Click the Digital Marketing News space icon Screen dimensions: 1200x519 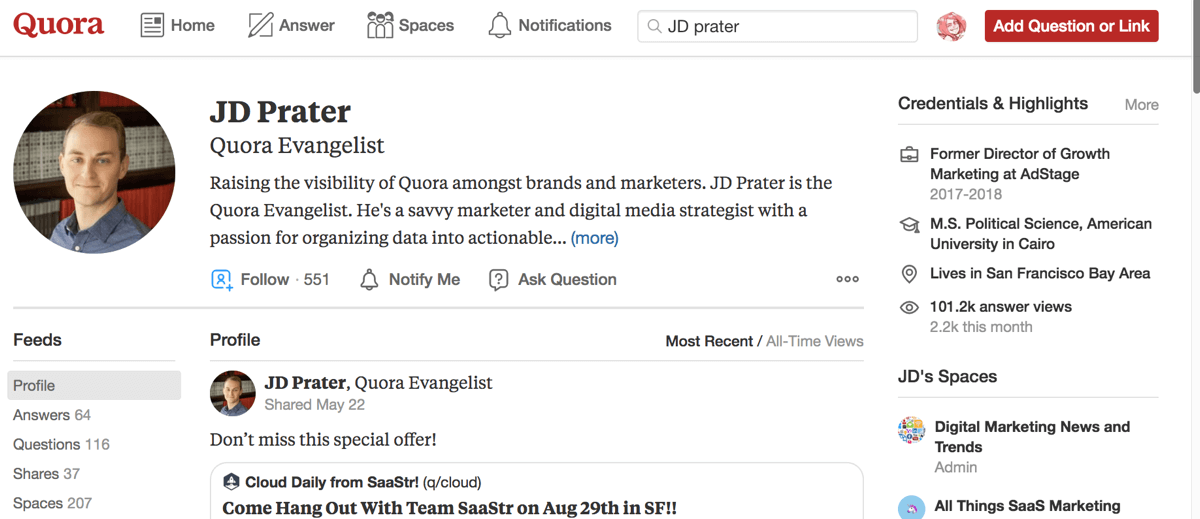pos(911,431)
